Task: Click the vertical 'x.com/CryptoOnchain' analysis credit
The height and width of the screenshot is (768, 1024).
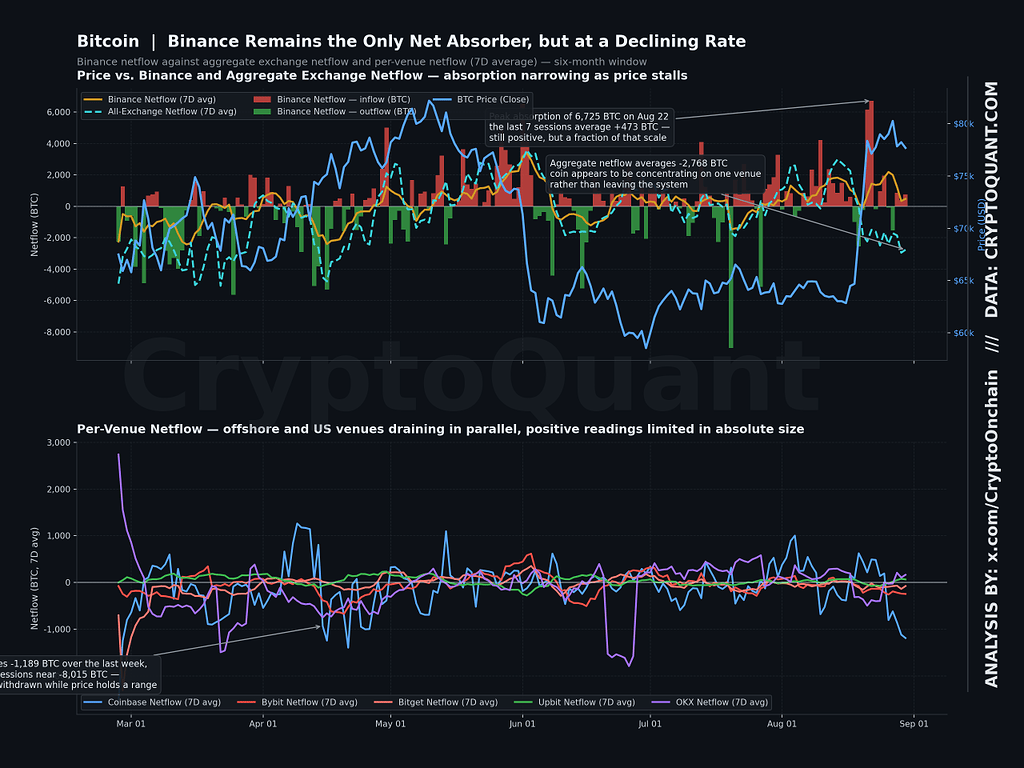Action: 991,529
